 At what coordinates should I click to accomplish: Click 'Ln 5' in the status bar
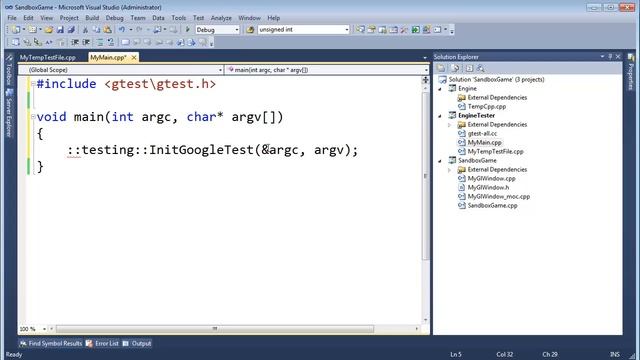(x=456, y=355)
